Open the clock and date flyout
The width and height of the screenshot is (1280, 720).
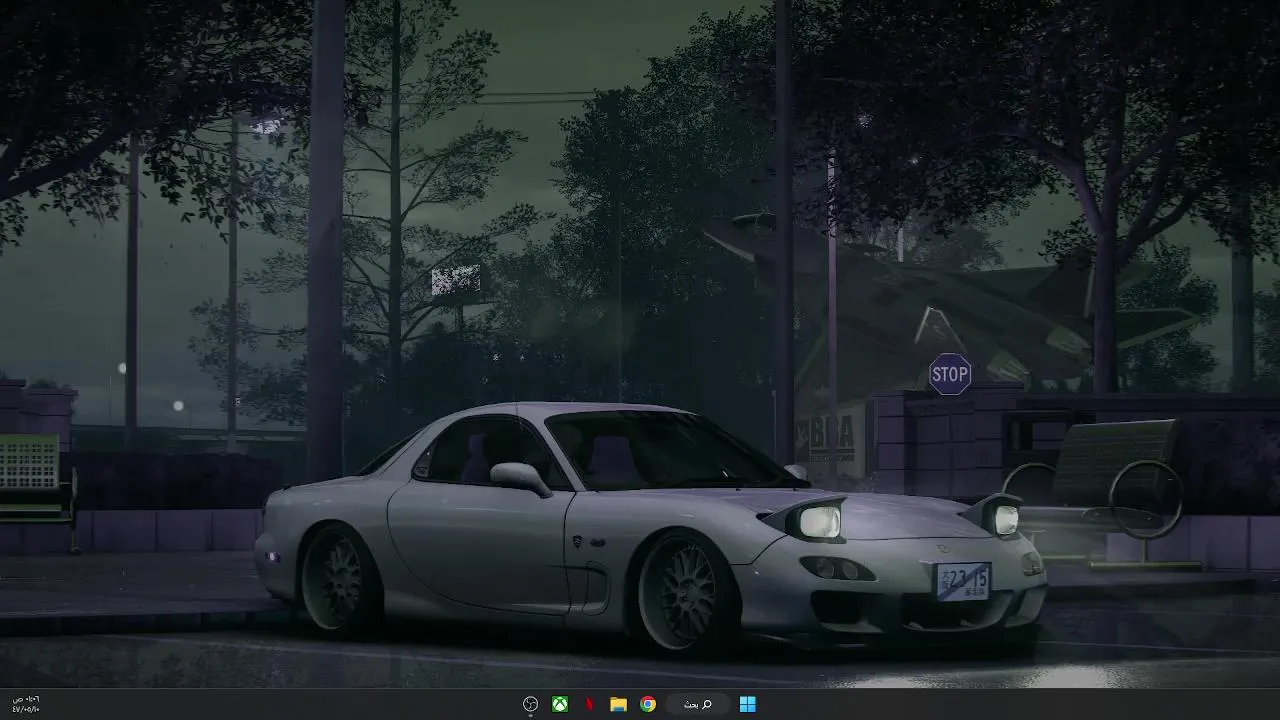(x=26, y=704)
